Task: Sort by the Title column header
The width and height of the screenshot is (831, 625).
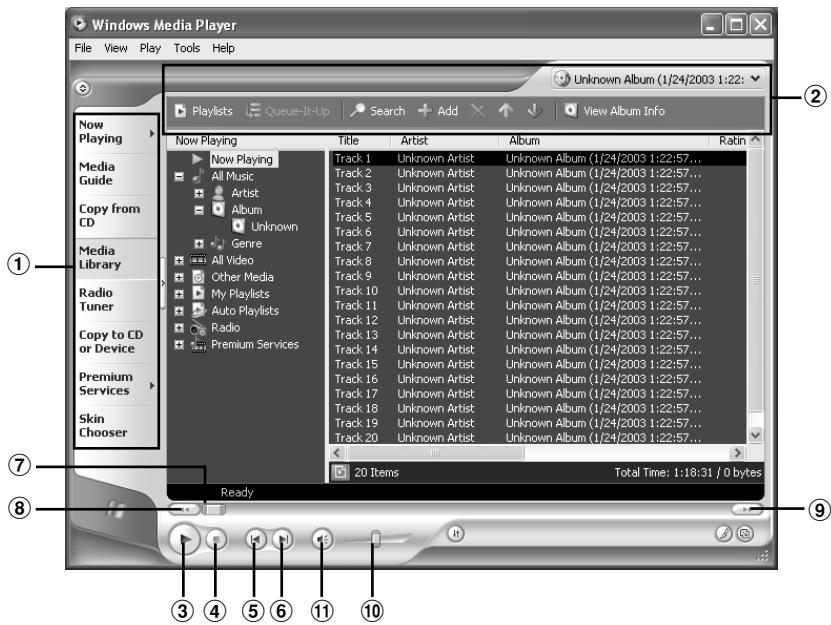Action: [360, 141]
